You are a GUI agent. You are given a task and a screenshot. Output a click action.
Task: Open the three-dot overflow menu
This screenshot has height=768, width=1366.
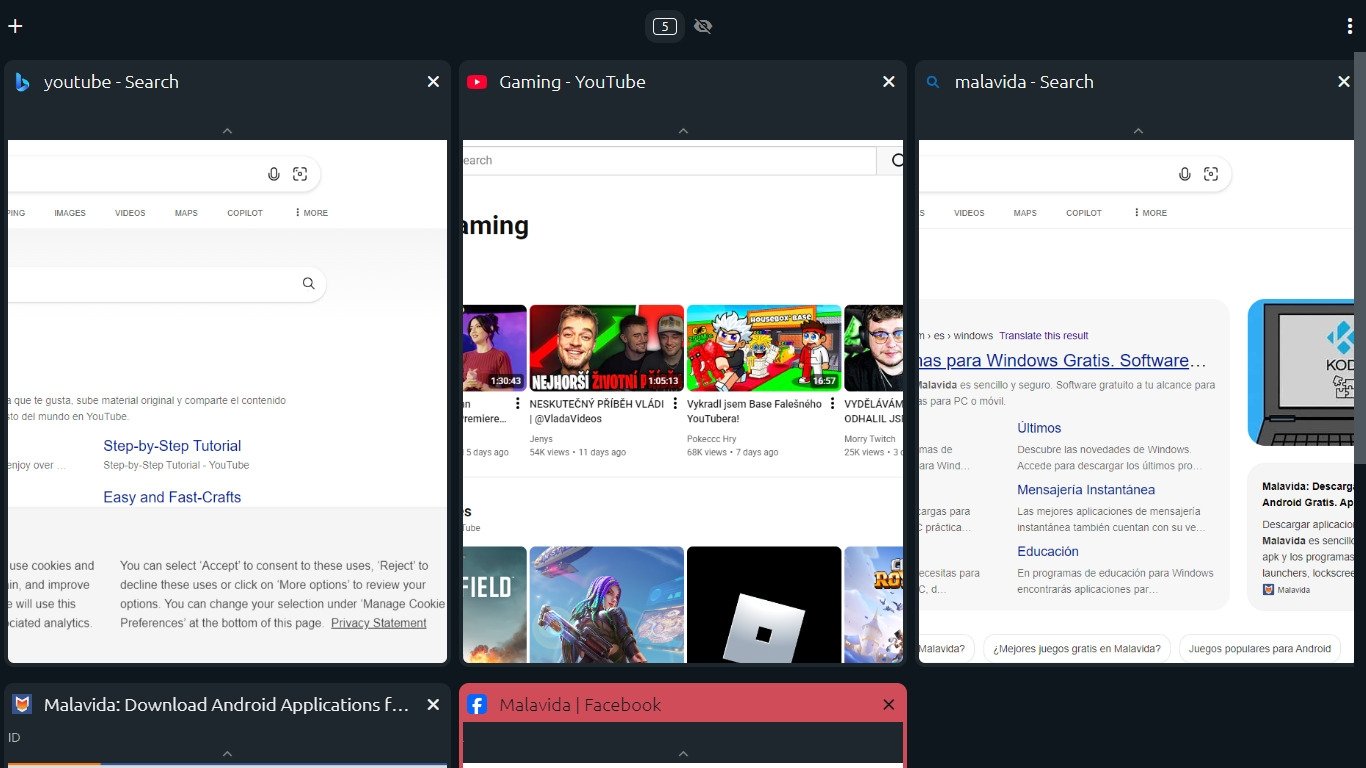(x=1349, y=27)
